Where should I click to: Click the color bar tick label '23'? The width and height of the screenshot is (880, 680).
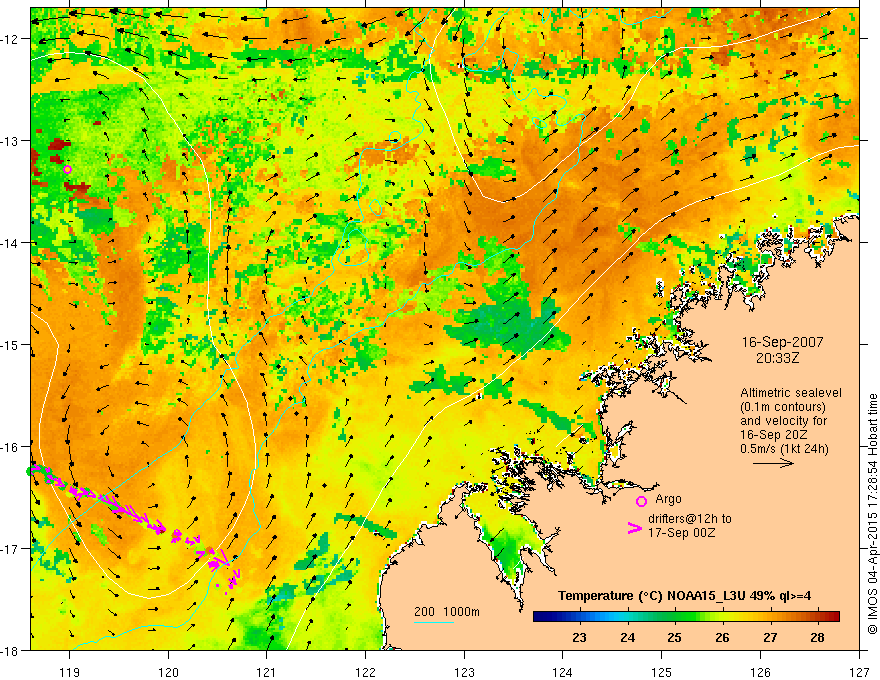(579, 637)
